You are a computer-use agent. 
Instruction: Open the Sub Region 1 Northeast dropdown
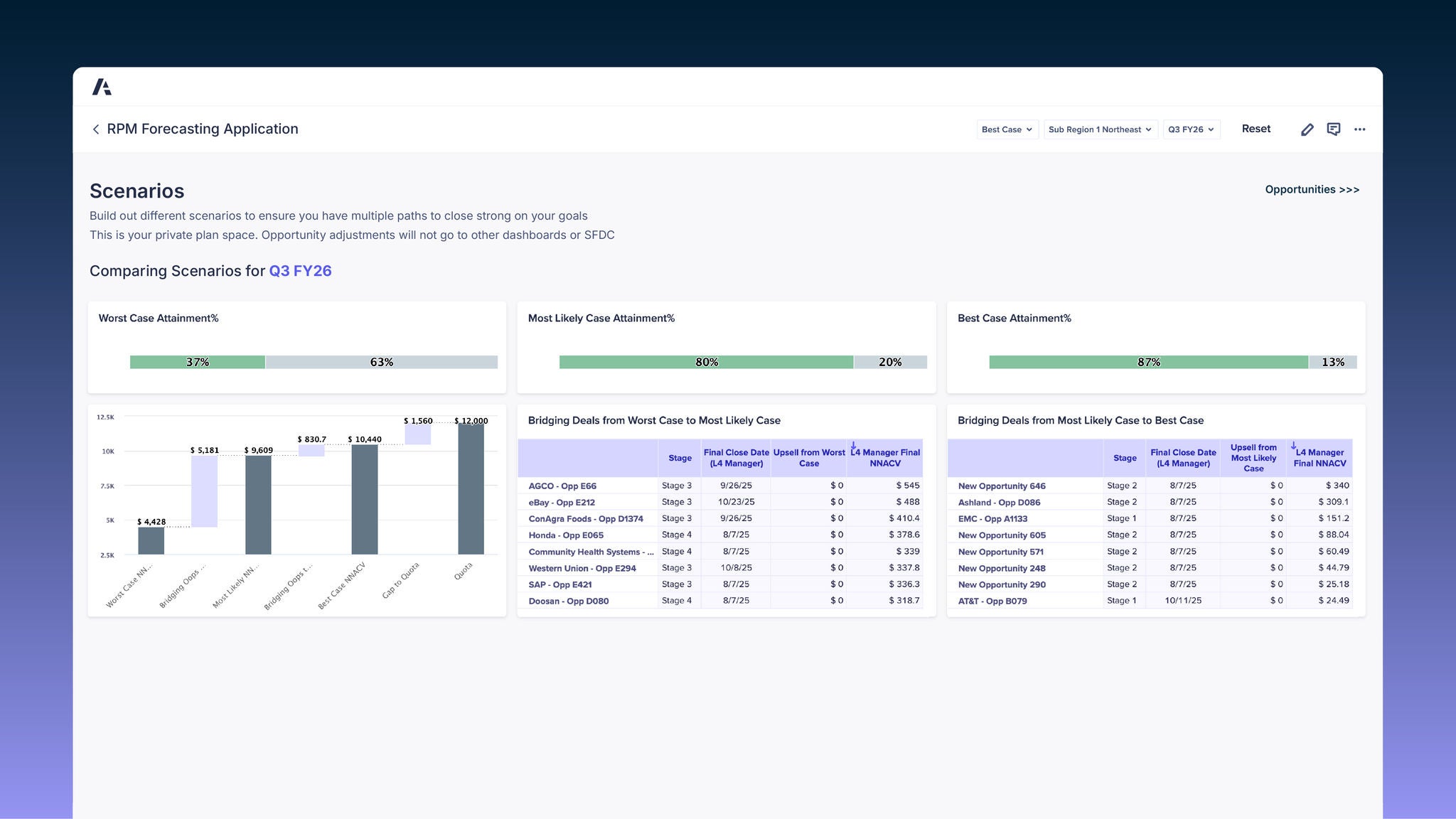[1100, 129]
